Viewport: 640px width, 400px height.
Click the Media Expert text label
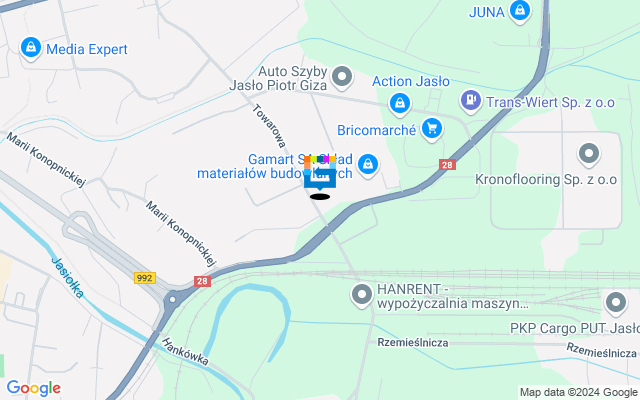click(87, 49)
